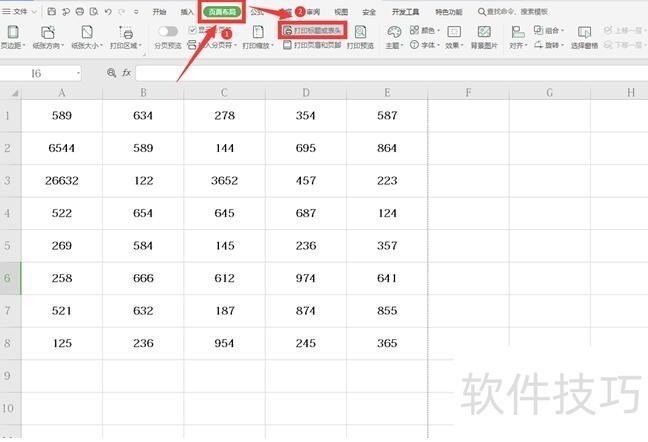
Task: Switch to the 特色功能 Special Features tab
Action: [x=449, y=12]
